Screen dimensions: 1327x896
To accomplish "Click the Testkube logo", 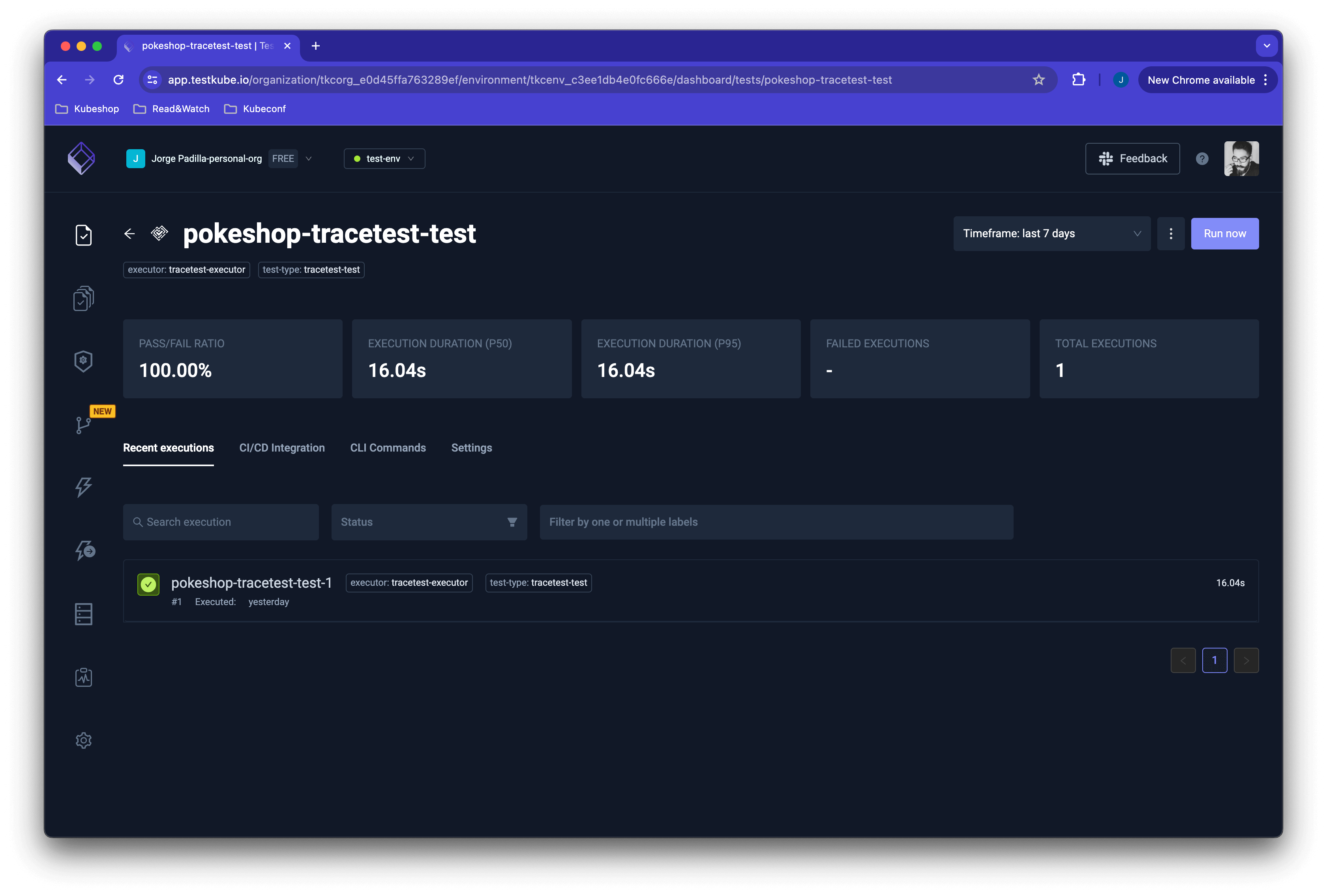I will coord(82,158).
